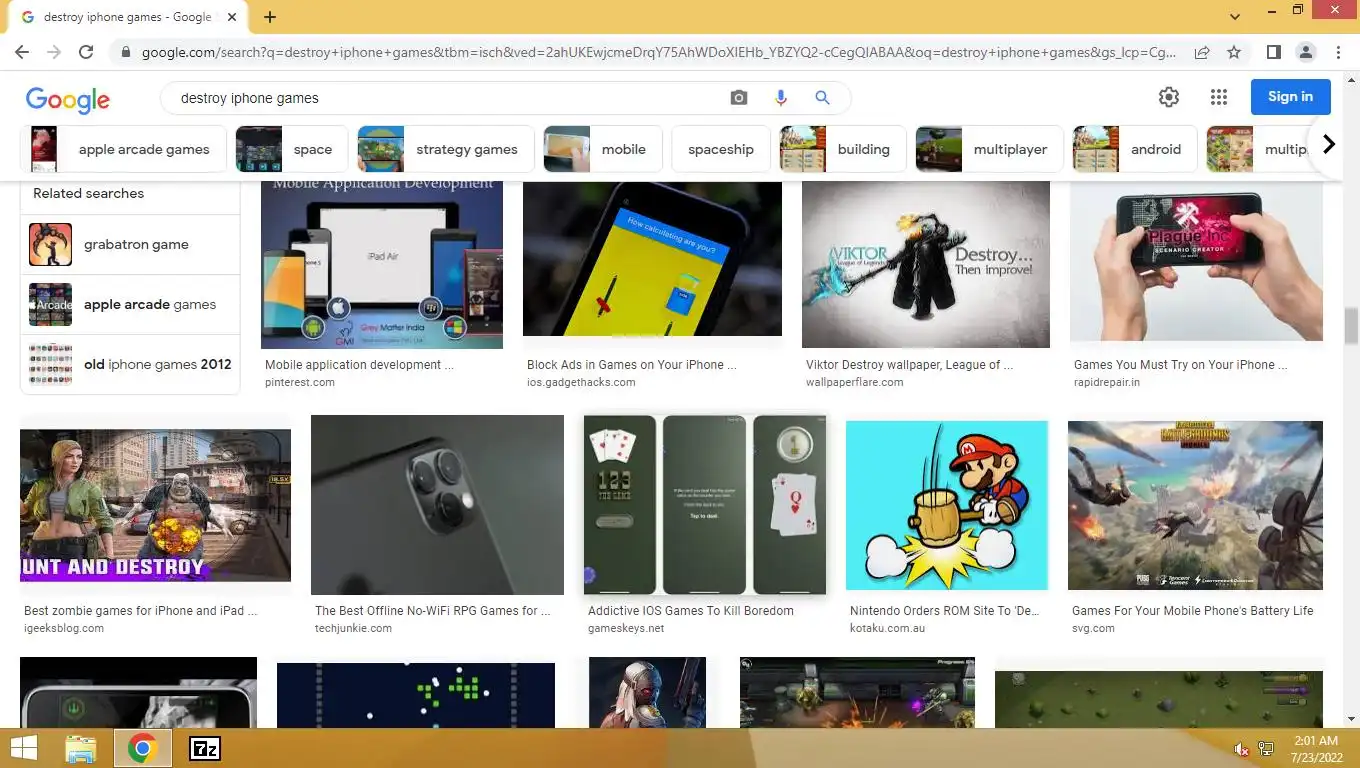Show more filter chips with right arrow

pyautogui.click(x=1328, y=145)
